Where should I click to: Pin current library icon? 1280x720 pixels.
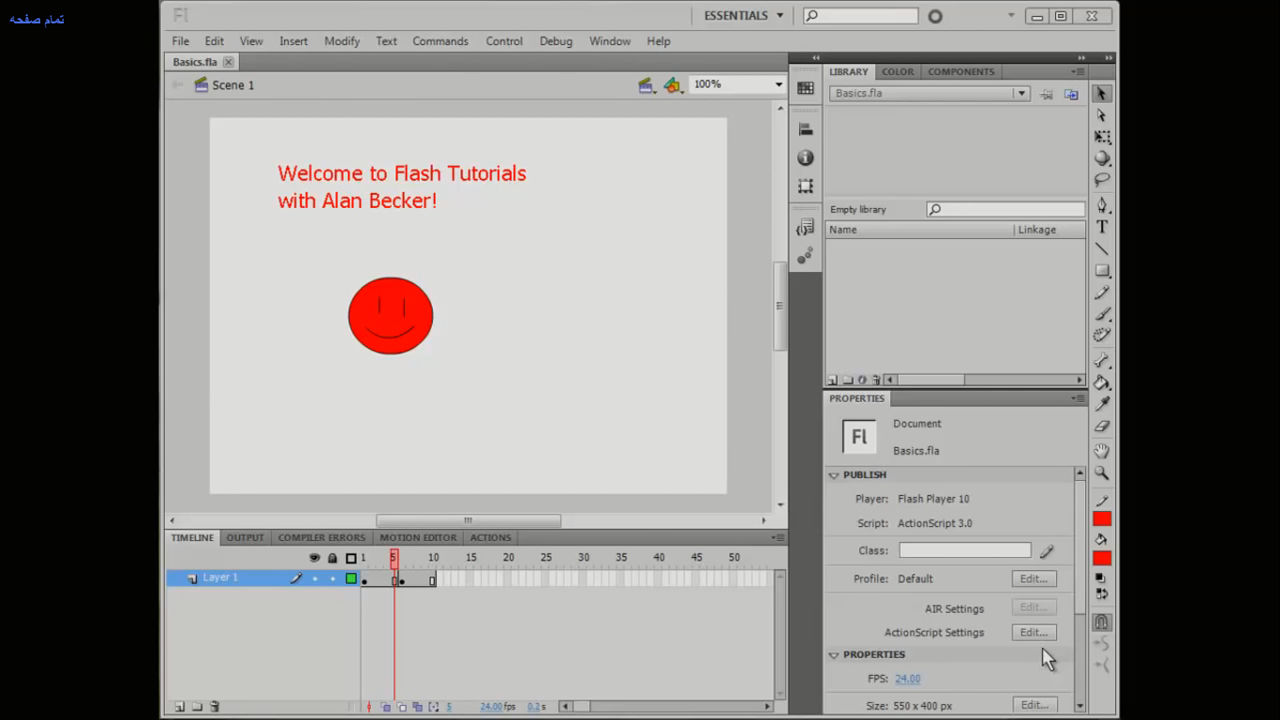click(1046, 94)
